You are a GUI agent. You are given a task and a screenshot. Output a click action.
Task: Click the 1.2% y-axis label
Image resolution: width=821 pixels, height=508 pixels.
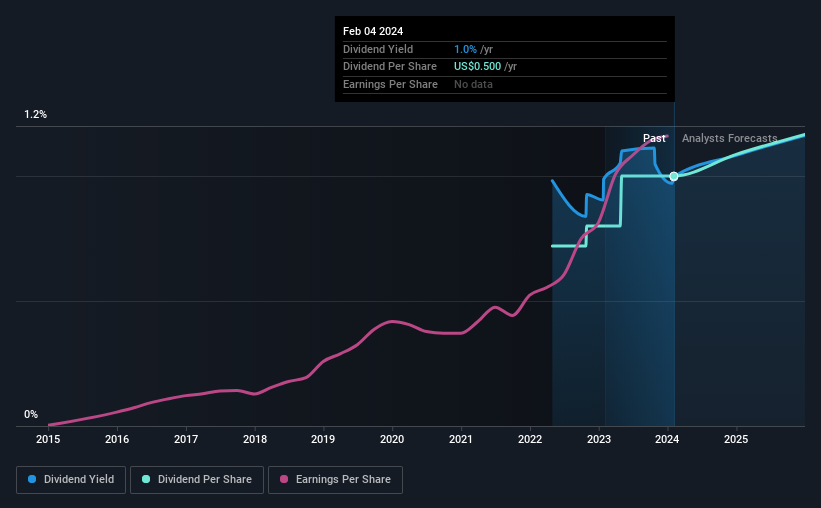tap(36, 114)
